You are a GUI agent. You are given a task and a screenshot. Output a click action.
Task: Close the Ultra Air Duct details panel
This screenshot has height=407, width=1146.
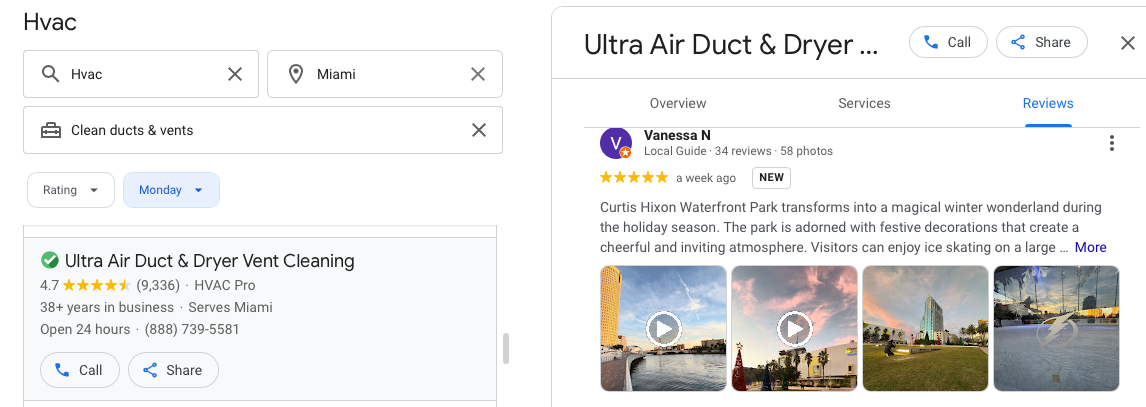click(1127, 43)
